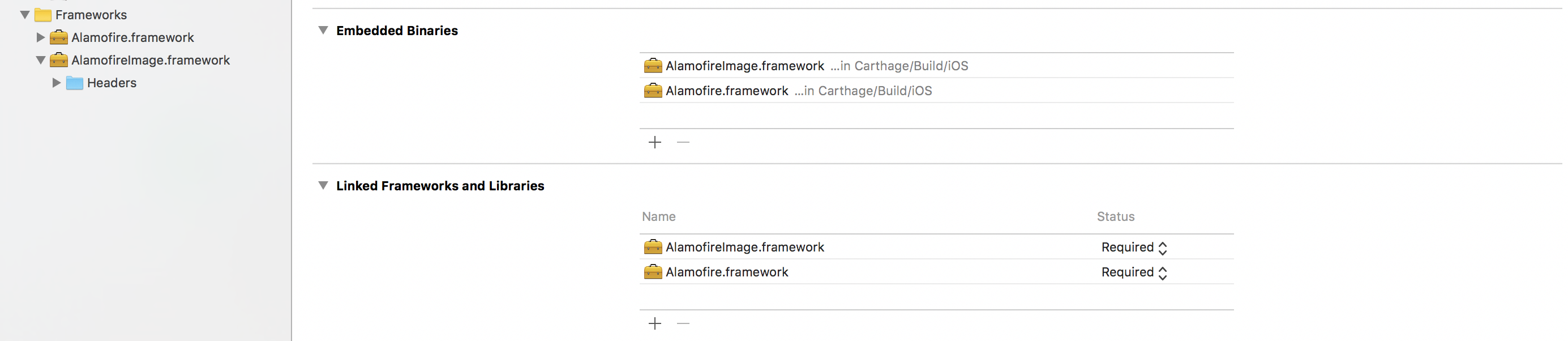Collapse the Frameworks group in navigator
The height and width of the screenshot is (341, 1568).
pyautogui.click(x=24, y=15)
